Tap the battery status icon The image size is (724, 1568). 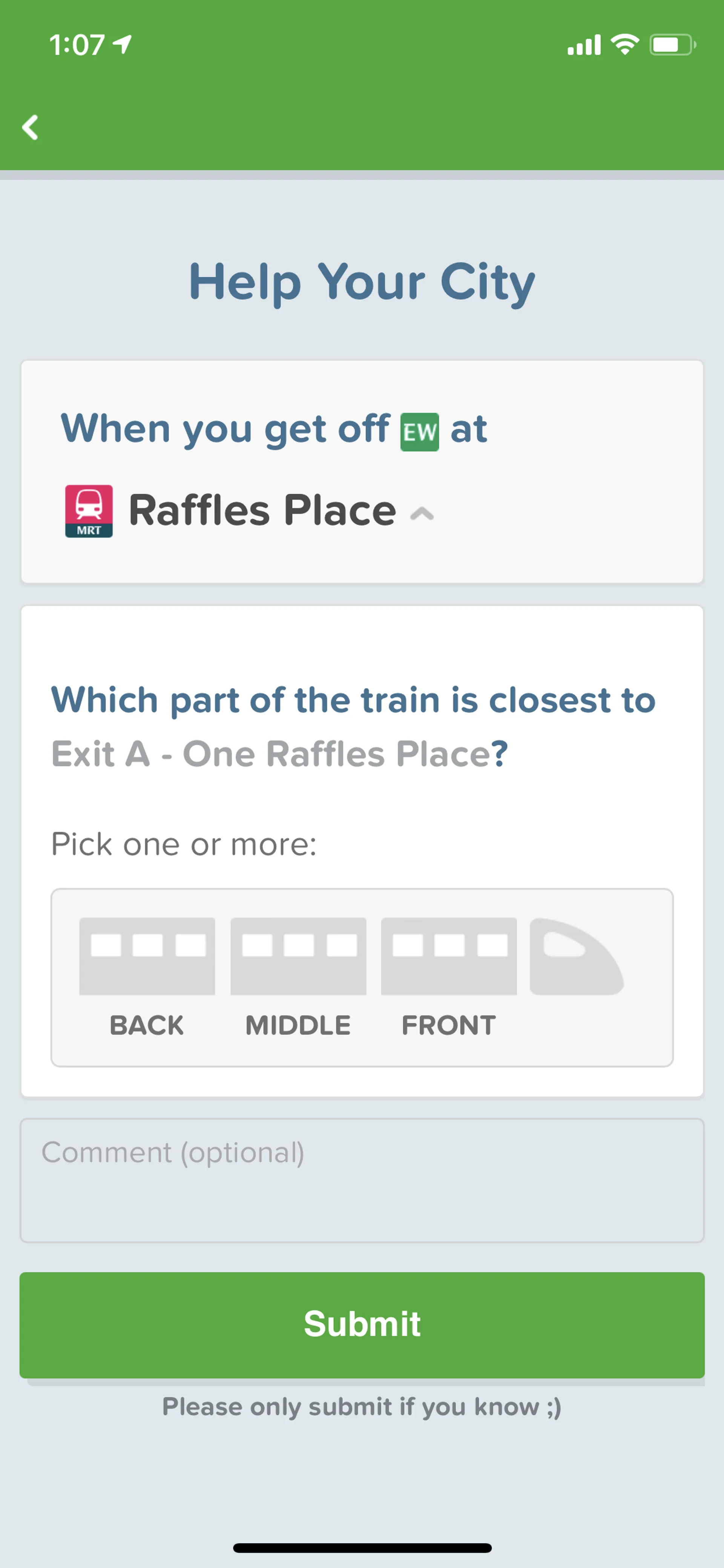pos(672,45)
